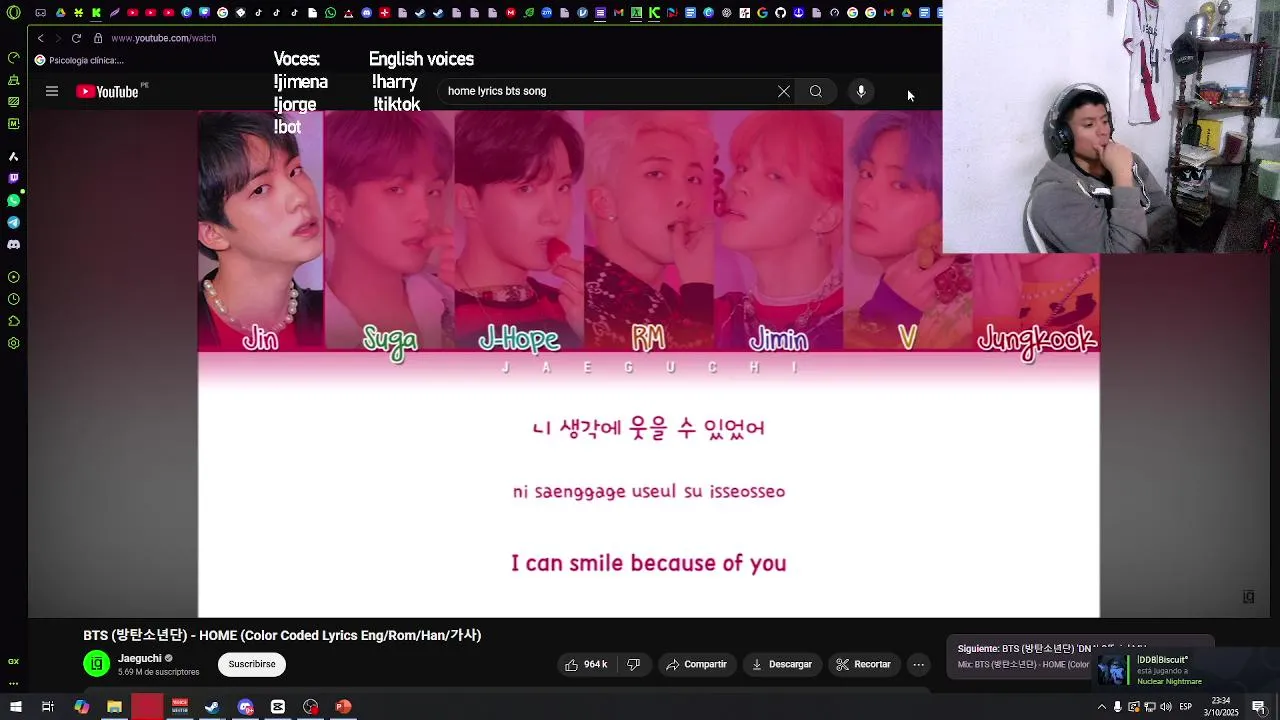The height and width of the screenshot is (720, 1280).
Task: Click the Descargar download button
Action: tap(782, 664)
